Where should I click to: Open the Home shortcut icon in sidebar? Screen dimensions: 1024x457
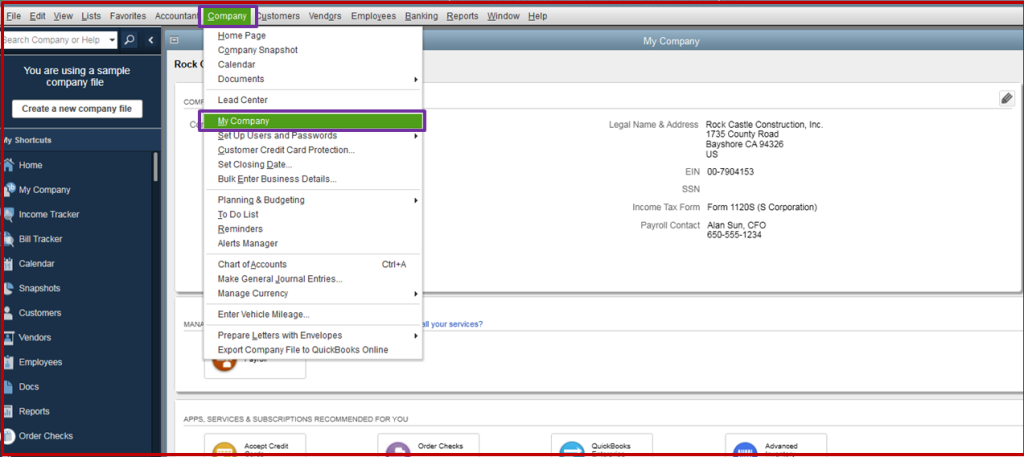(x=8, y=165)
